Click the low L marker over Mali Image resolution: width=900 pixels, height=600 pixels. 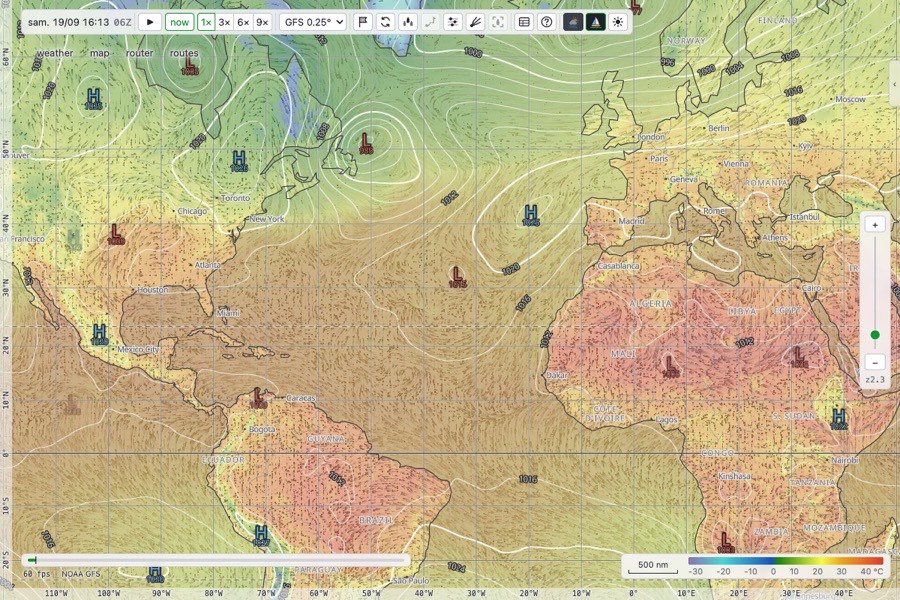tap(670, 366)
